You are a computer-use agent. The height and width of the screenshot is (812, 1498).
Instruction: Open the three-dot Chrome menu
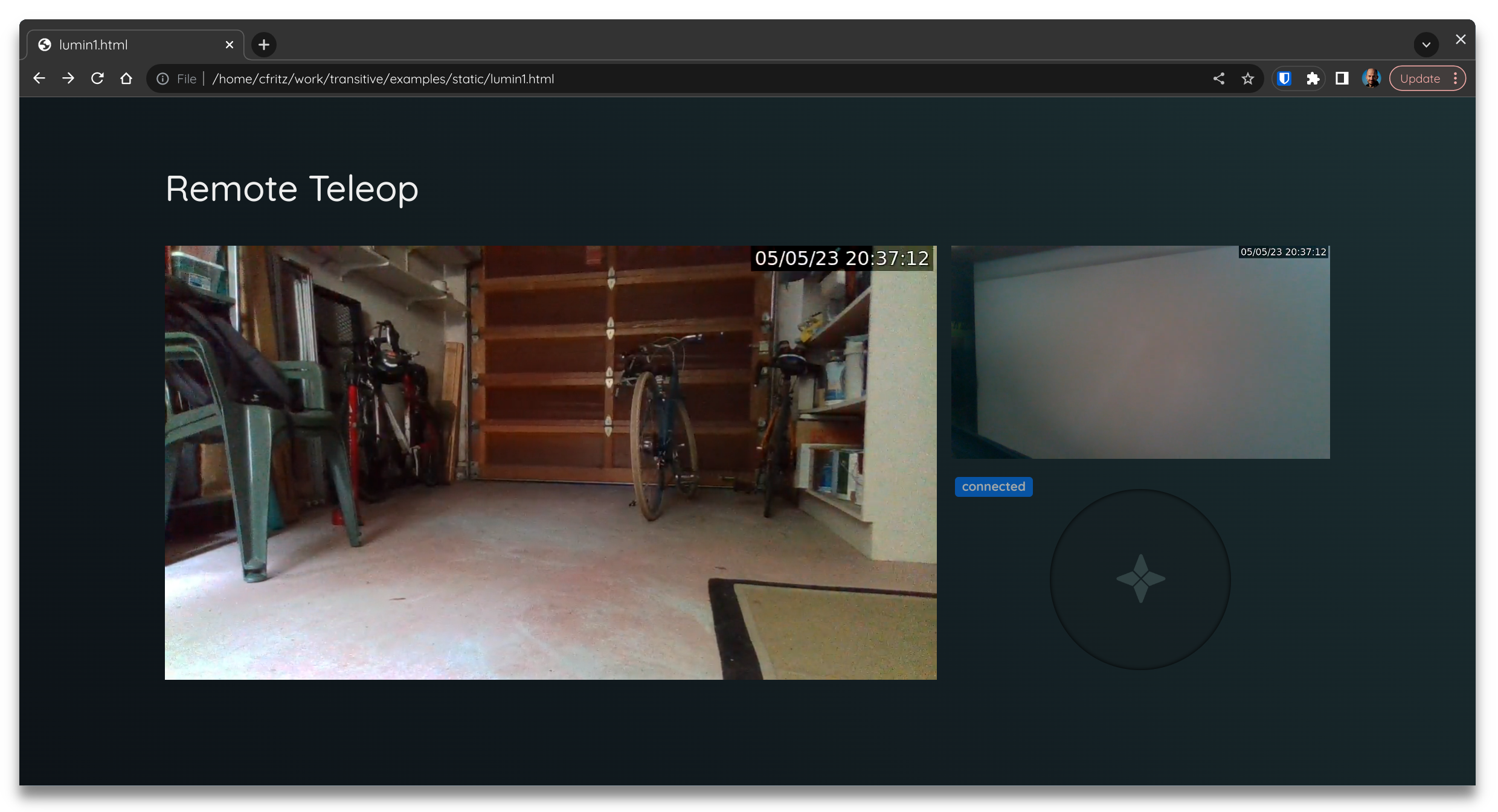coord(1456,78)
